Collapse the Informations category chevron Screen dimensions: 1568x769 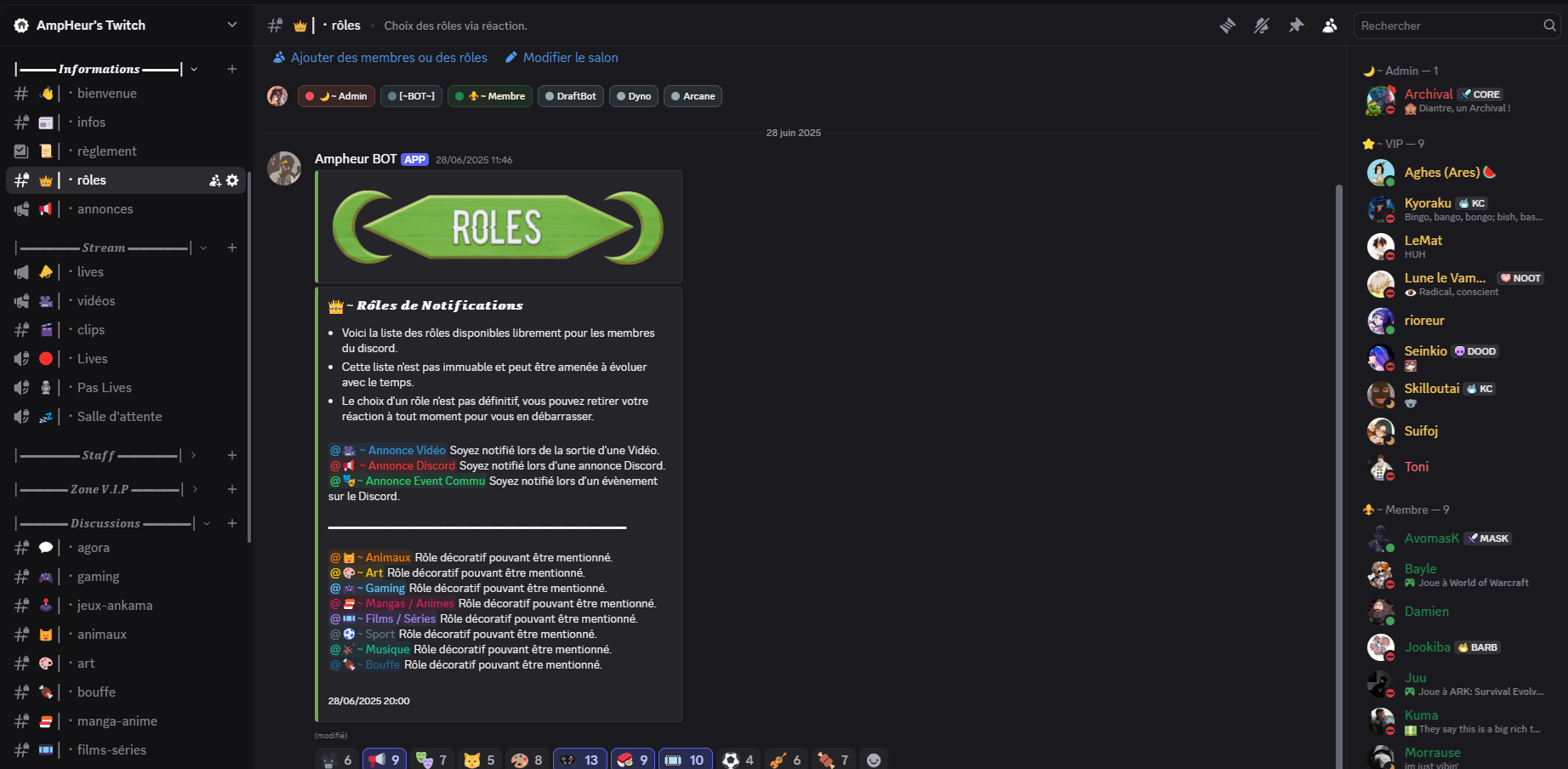(194, 69)
